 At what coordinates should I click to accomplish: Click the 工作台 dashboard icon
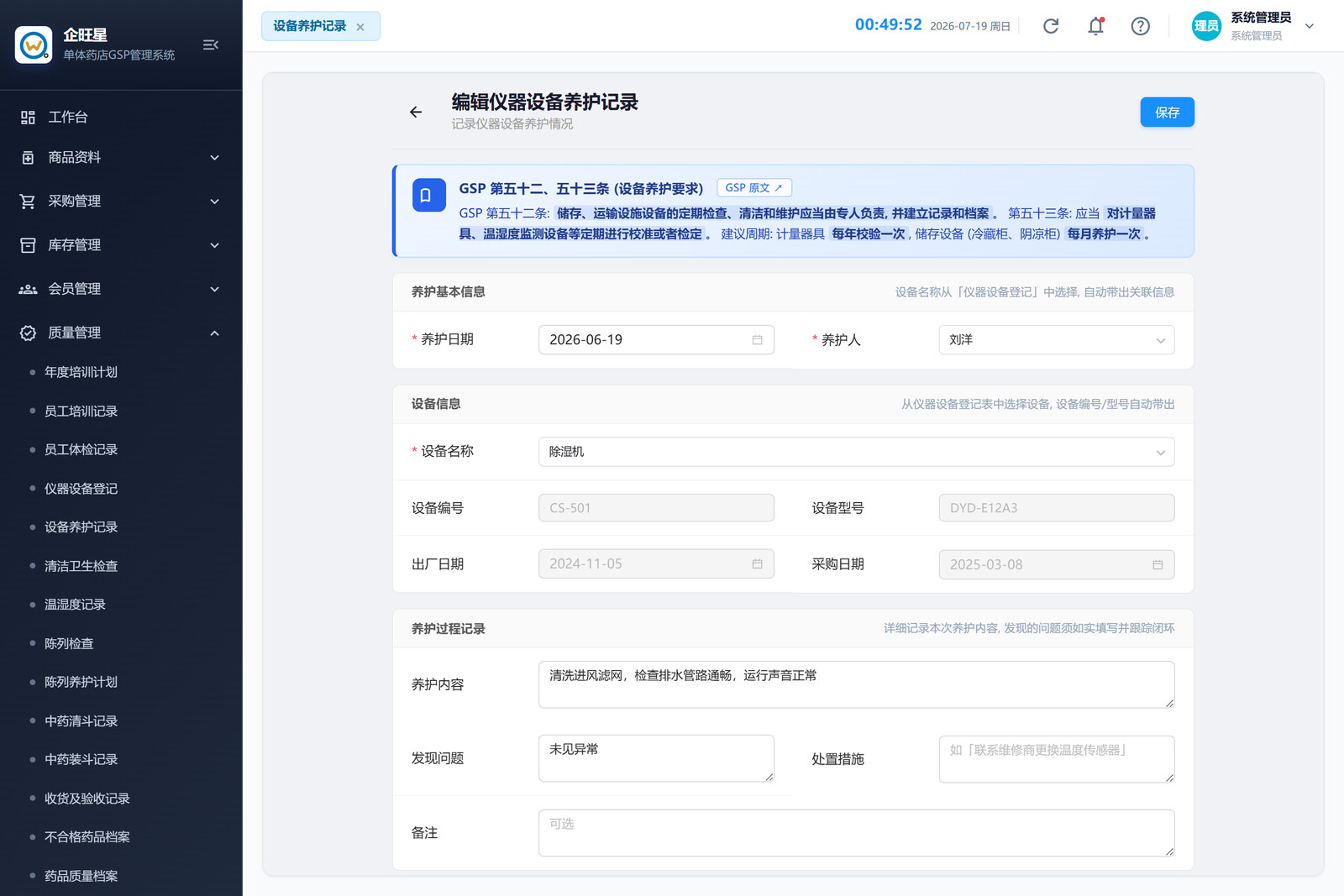[x=28, y=118]
